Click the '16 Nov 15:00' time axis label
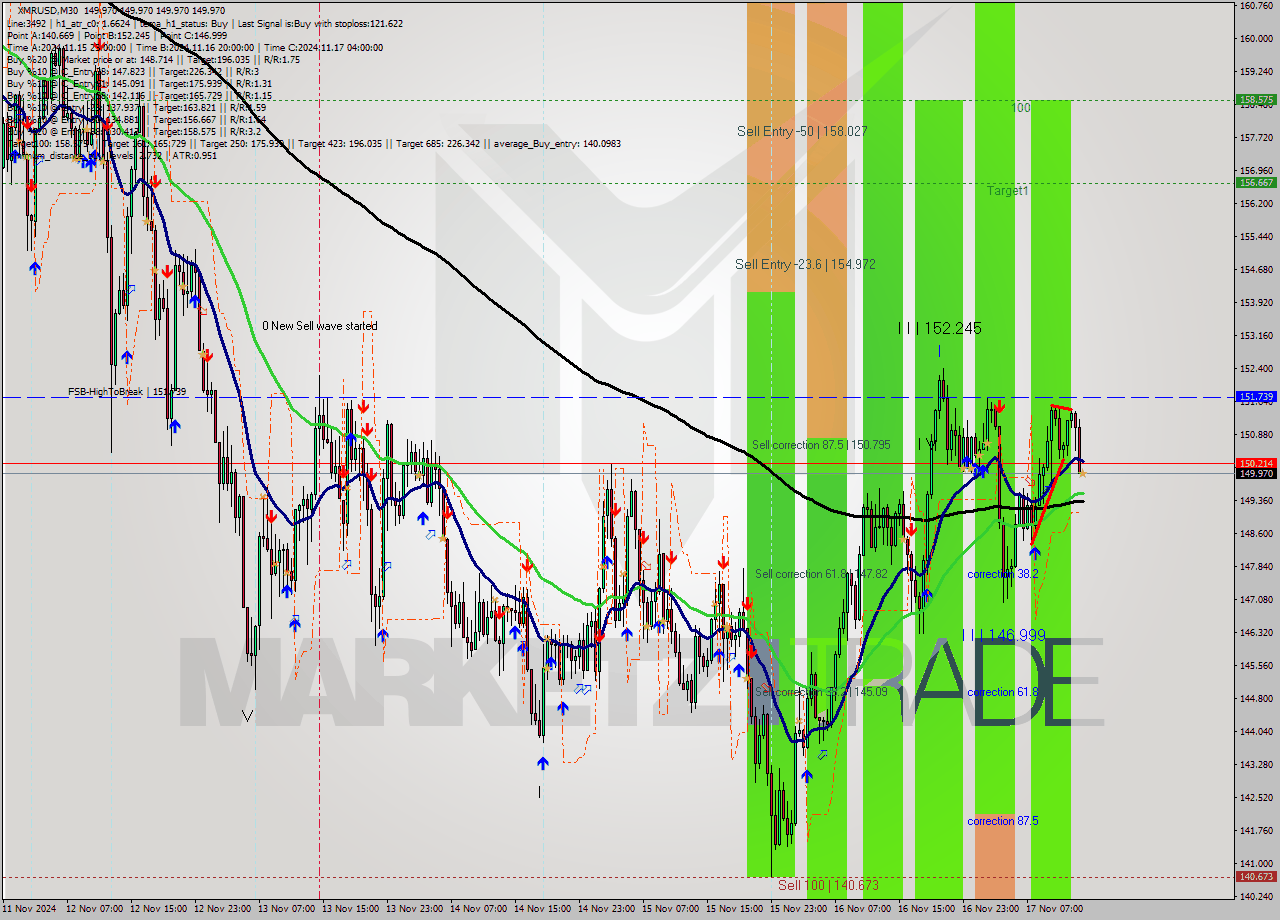1280x920 pixels. click(x=927, y=910)
